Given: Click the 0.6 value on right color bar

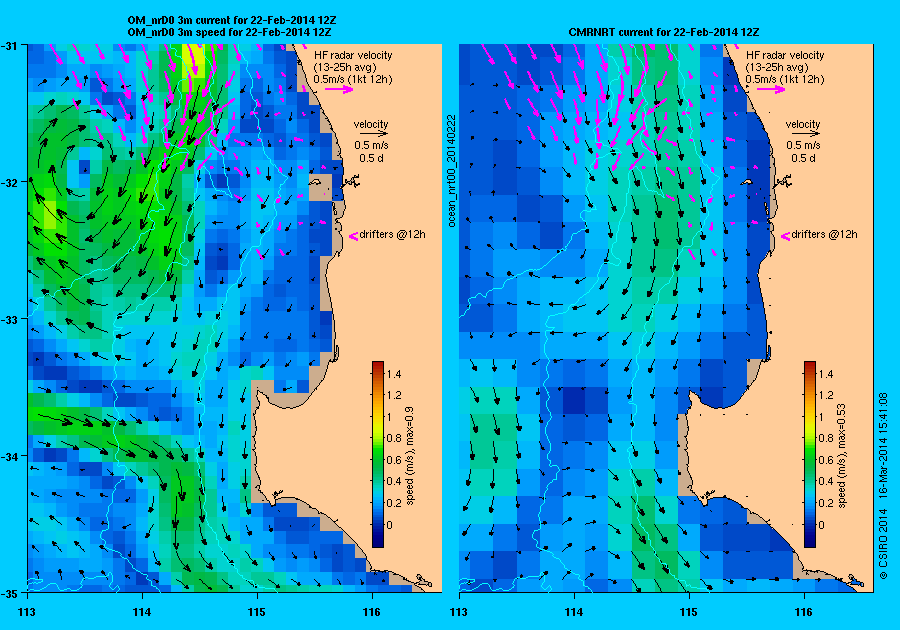Looking at the screenshot, I should coord(826,460).
